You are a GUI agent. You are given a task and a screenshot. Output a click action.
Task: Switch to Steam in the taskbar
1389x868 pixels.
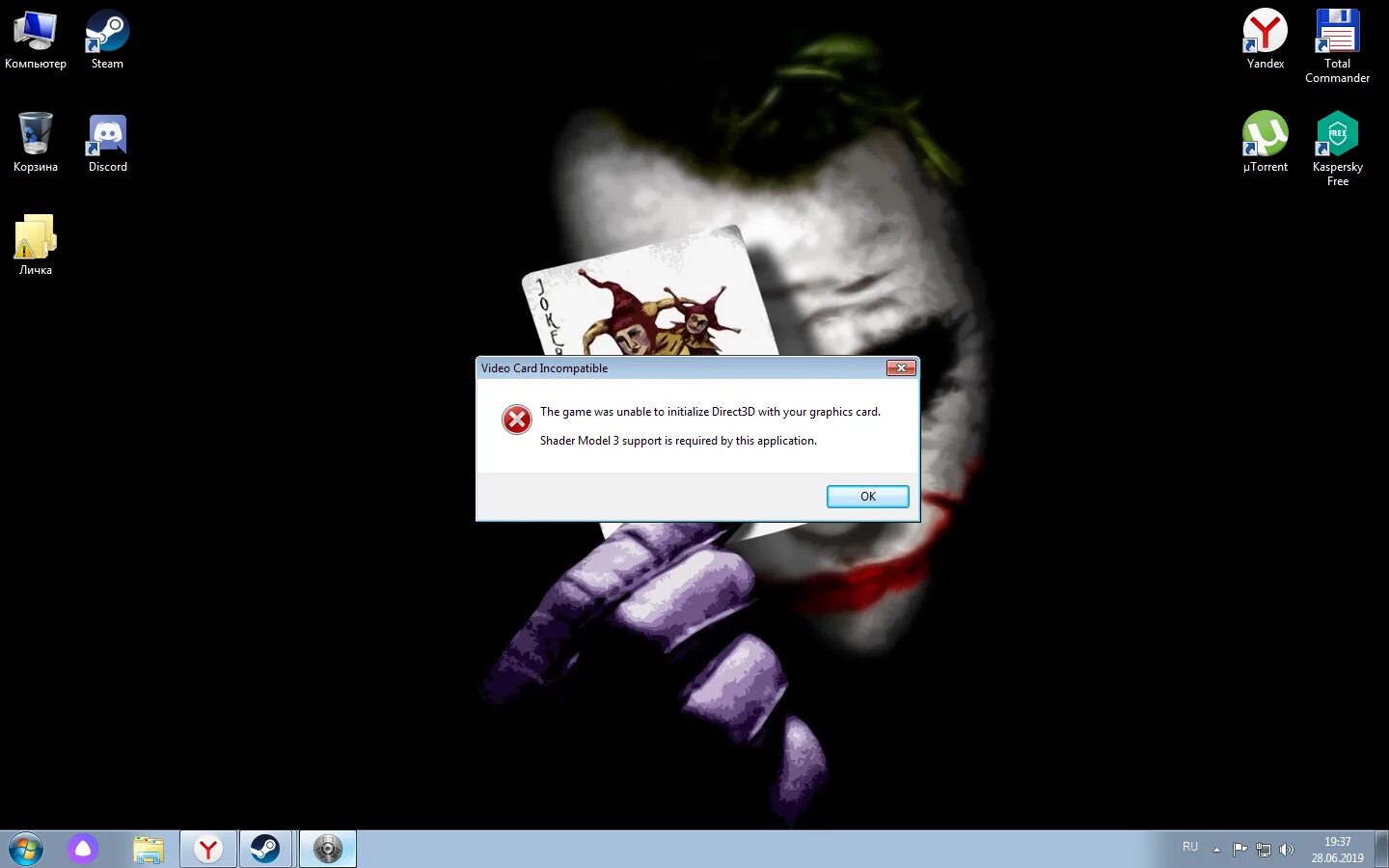[265, 850]
